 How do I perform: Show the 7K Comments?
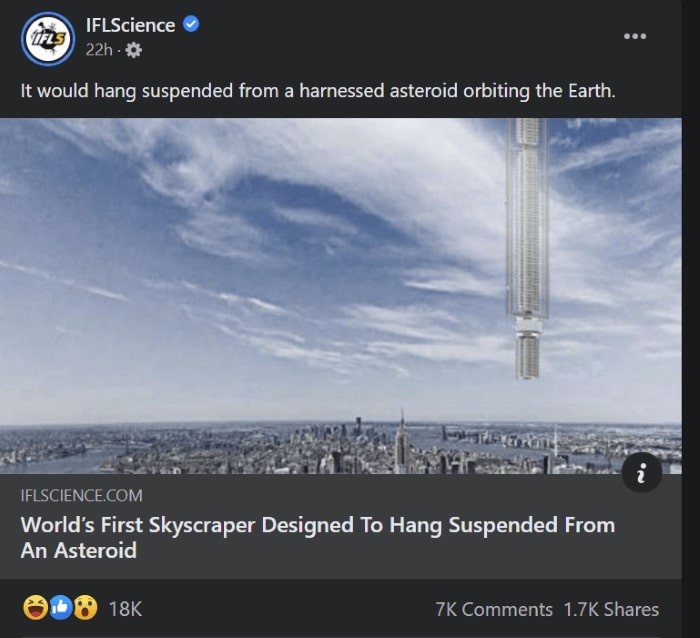pos(494,609)
